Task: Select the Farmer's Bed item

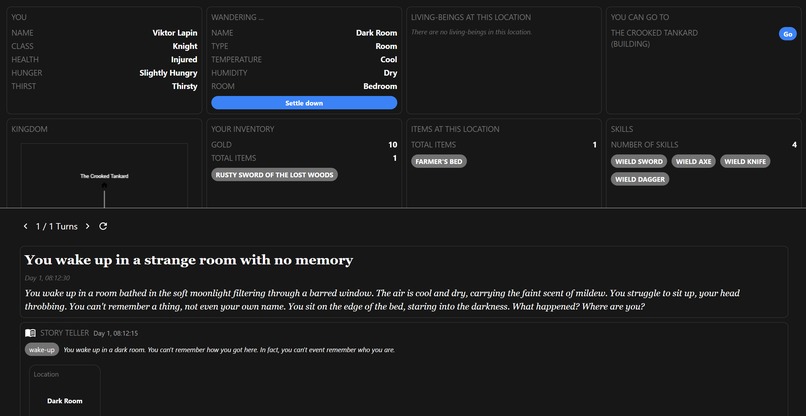Action: pyautogui.click(x=438, y=161)
